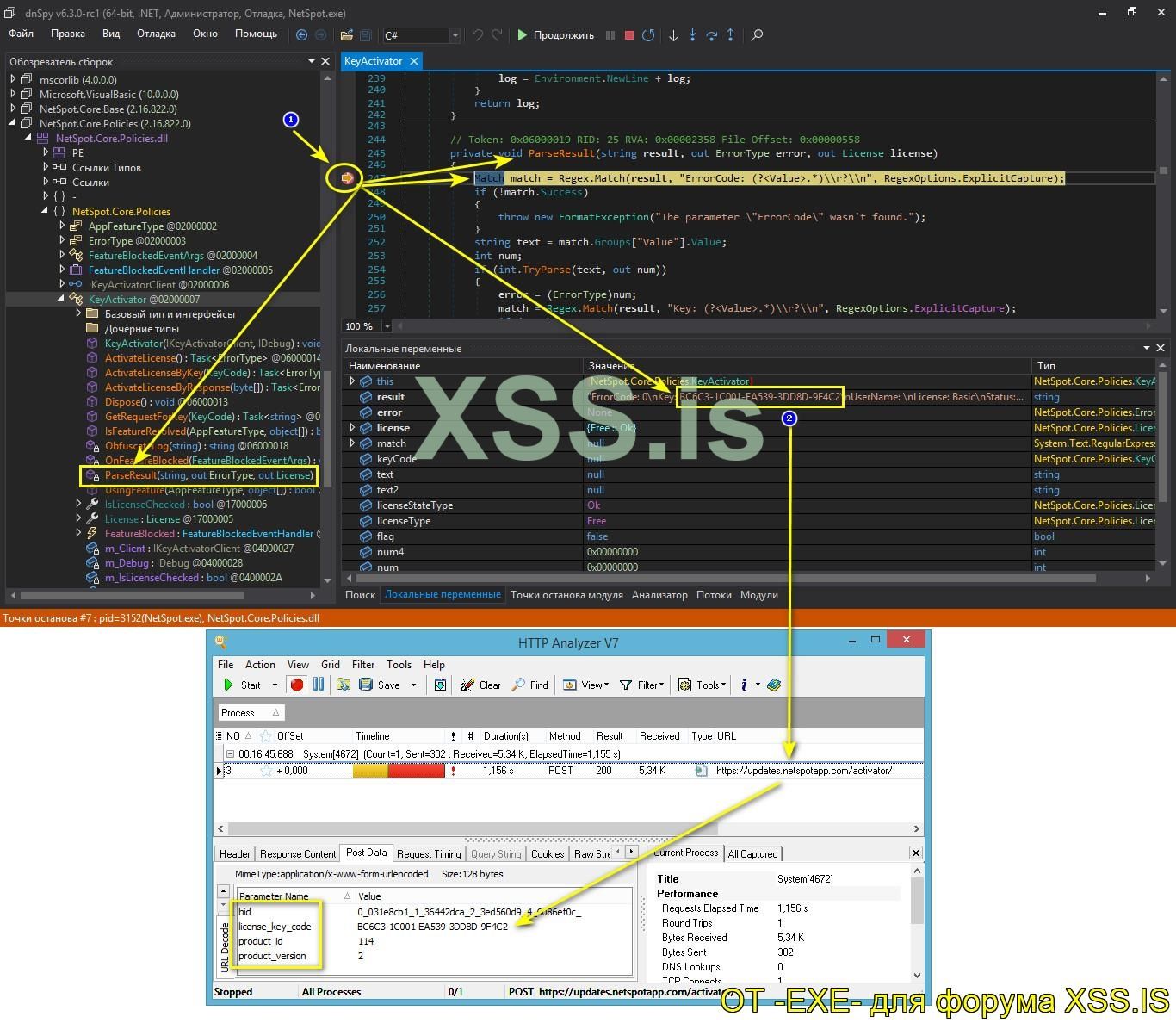
Task: Switch to the Поиск bottom tab
Action: pos(360,595)
